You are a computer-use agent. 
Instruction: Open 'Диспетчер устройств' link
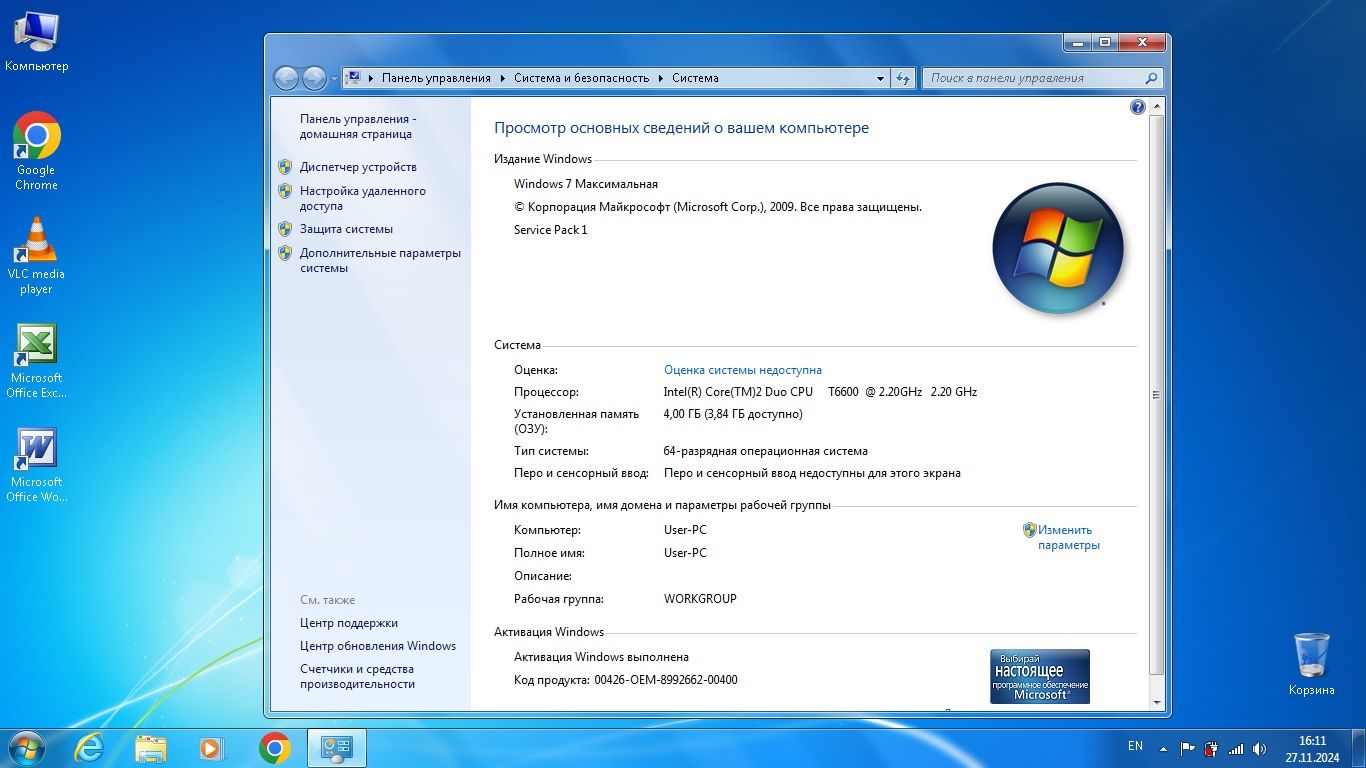click(358, 167)
